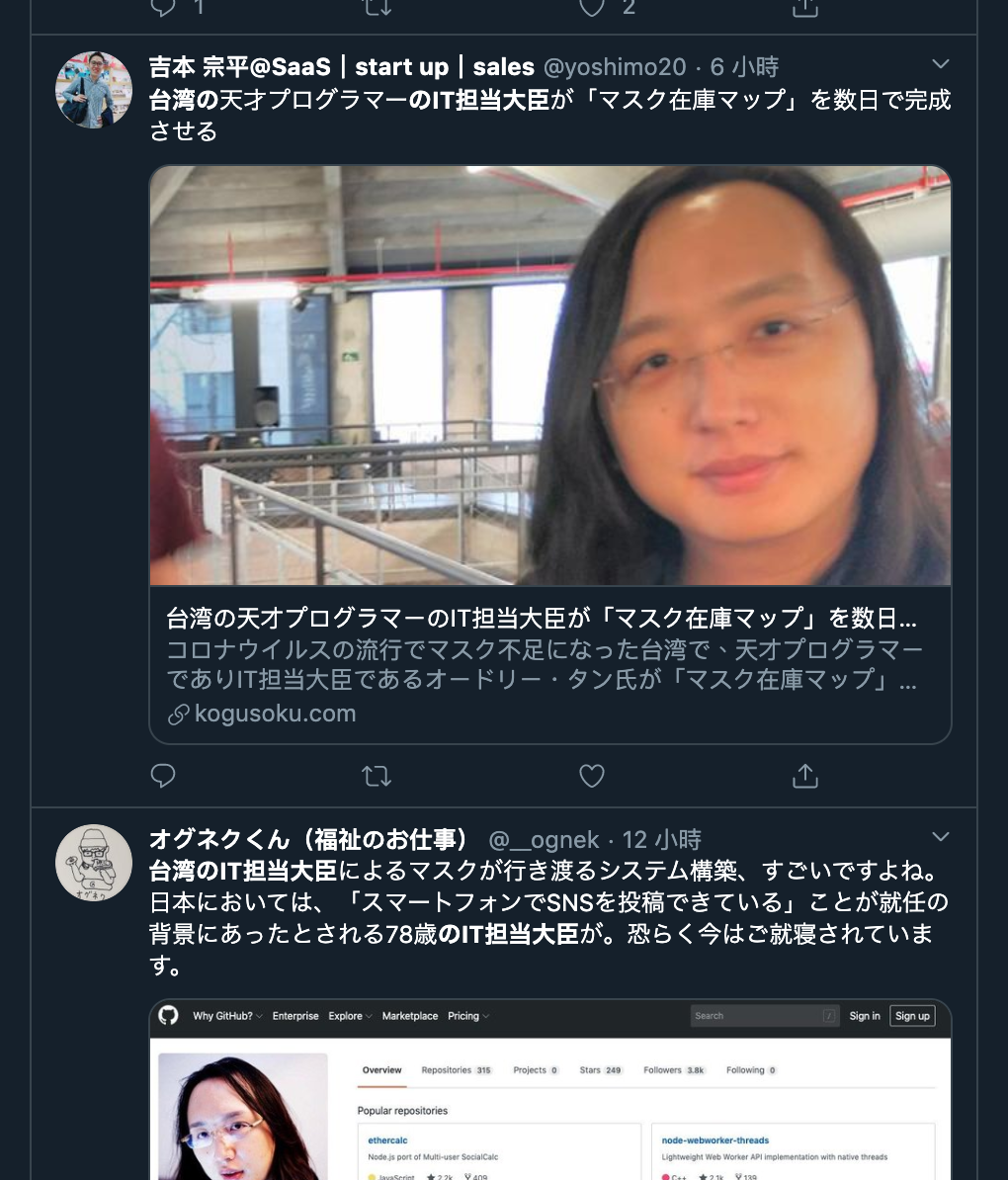Open the ognek cartoon profile avatar
This screenshot has height=1180, width=1008.
pyautogui.click(x=94, y=863)
